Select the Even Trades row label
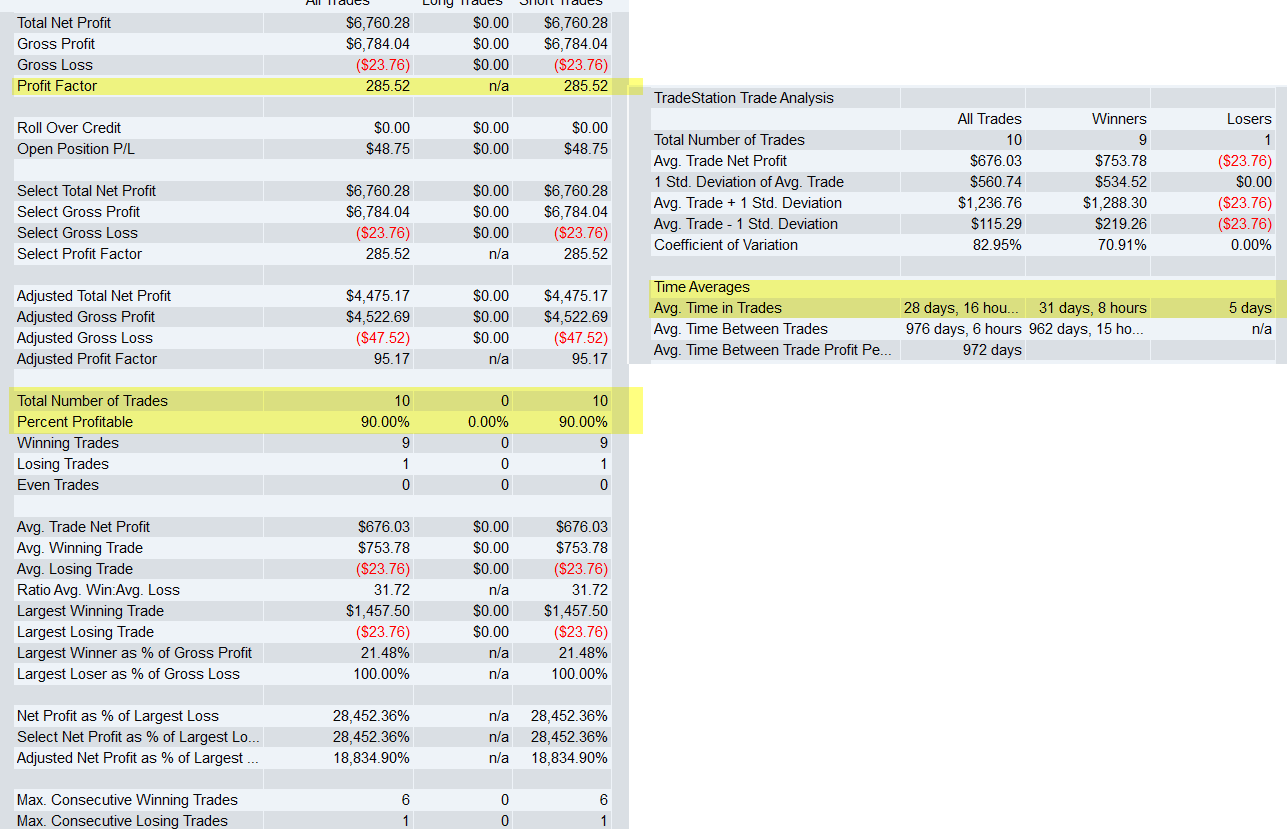Viewport: 1287px width, 829px height. 58,485
